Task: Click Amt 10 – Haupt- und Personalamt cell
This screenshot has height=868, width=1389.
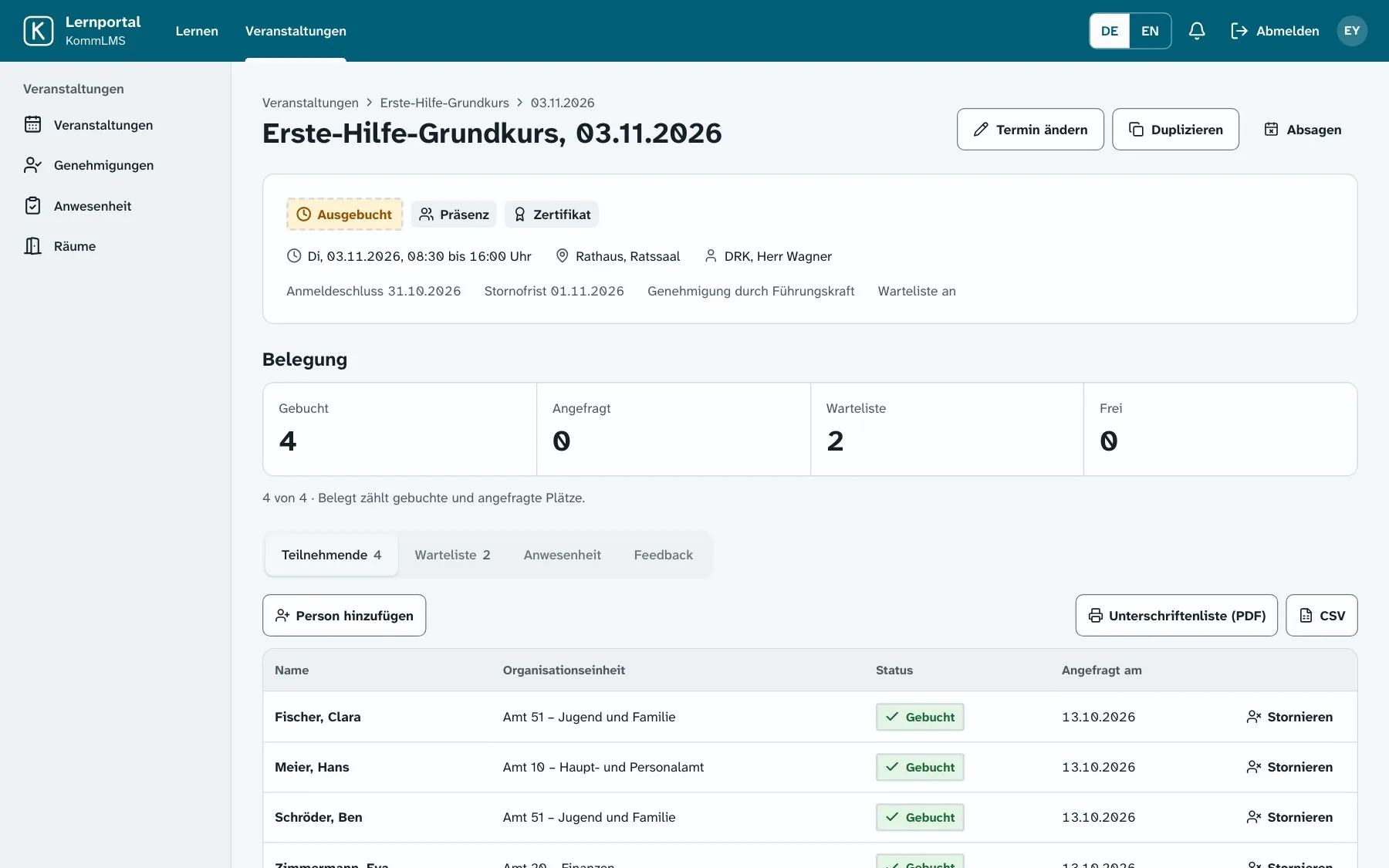Action: tap(603, 767)
